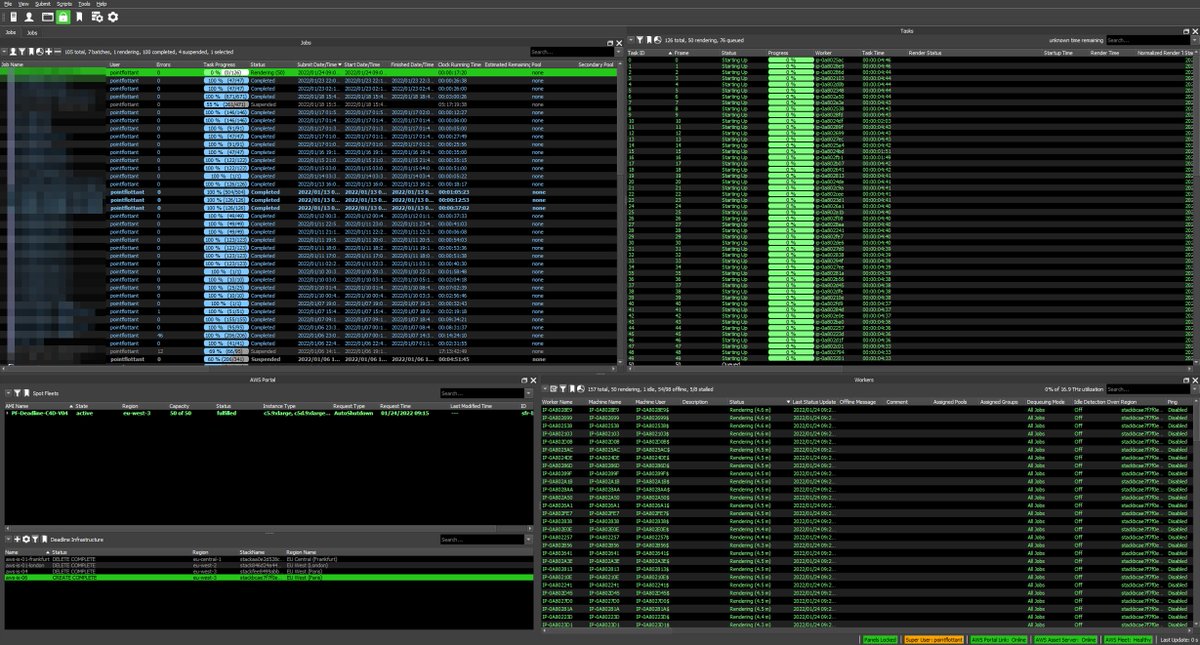Viewport: 1200px width, 645px height.
Task: Open the Tools menu
Action: (x=84, y=4)
